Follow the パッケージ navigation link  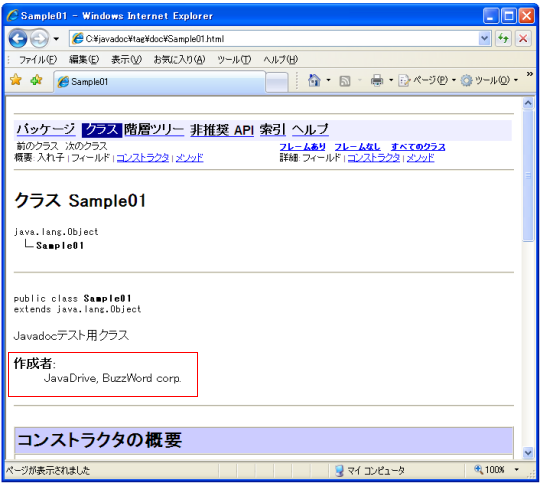pyautogui.click(x=46, y=130)
